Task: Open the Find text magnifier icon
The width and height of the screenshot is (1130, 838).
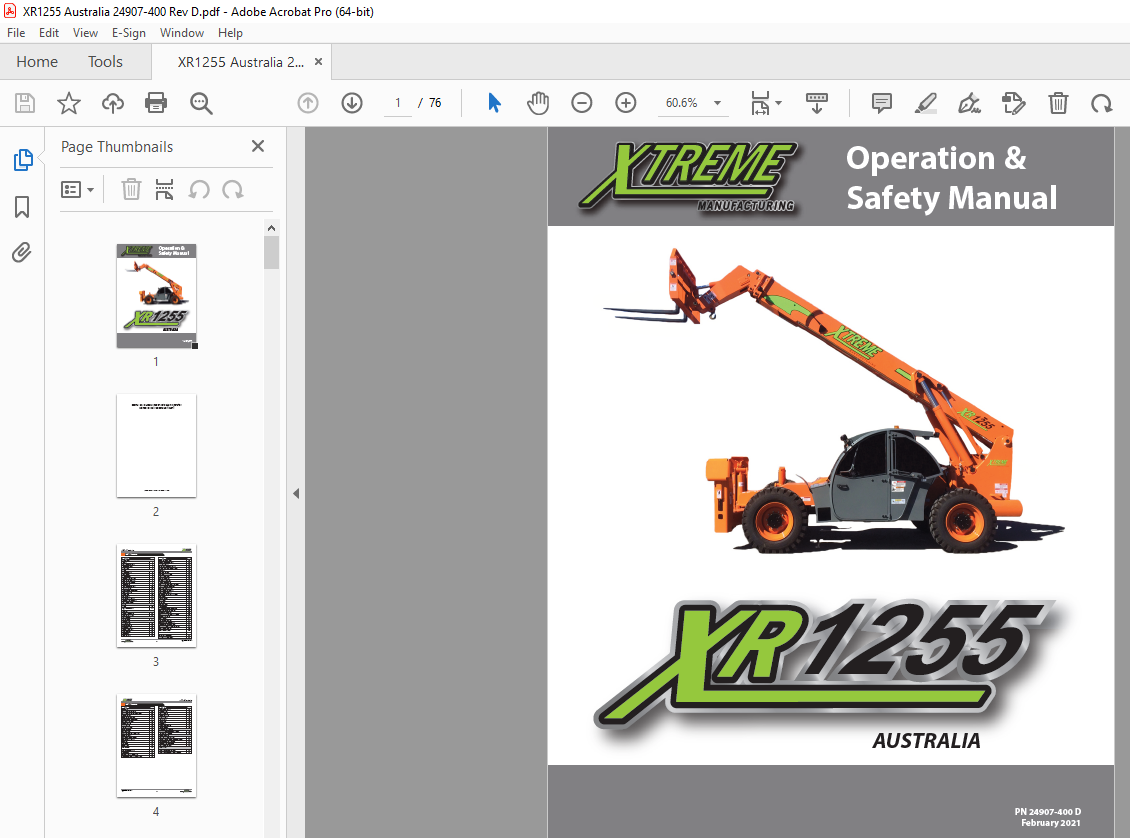Action: 201,103
